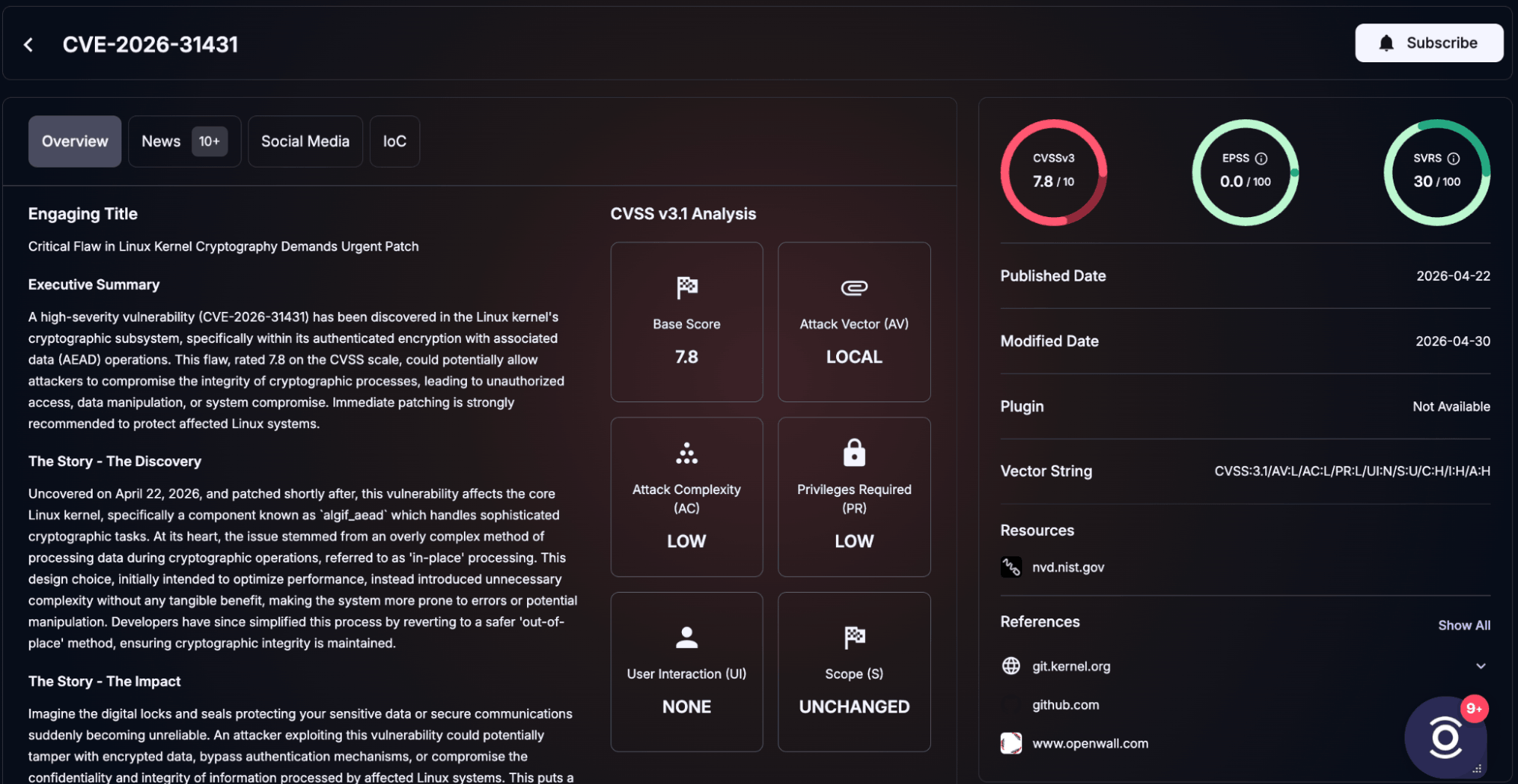This screenshot has width=1518, height=784.
Task: Click the EPSS 0.0 score gauge
Action: click(x=1245, y=172)
